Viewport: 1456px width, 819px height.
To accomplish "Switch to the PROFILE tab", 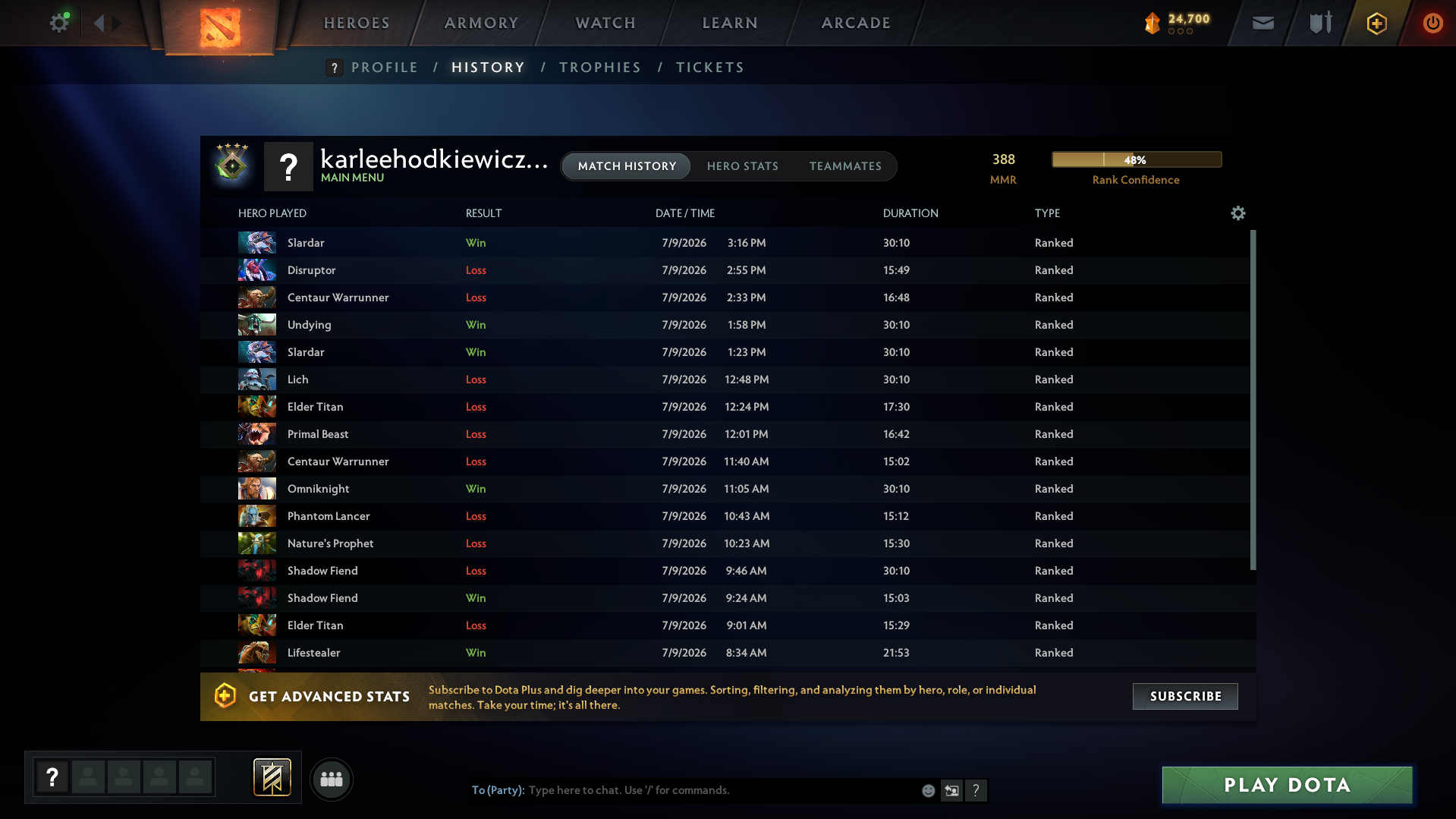I will coord(385,68).
